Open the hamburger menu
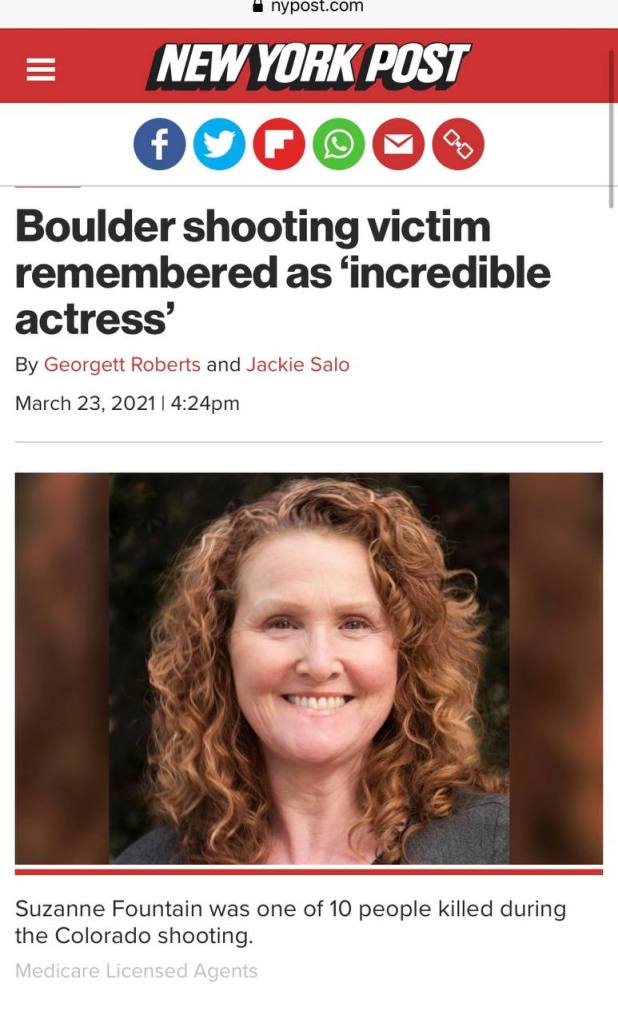618x1023 pixels. tap(40, 69)
